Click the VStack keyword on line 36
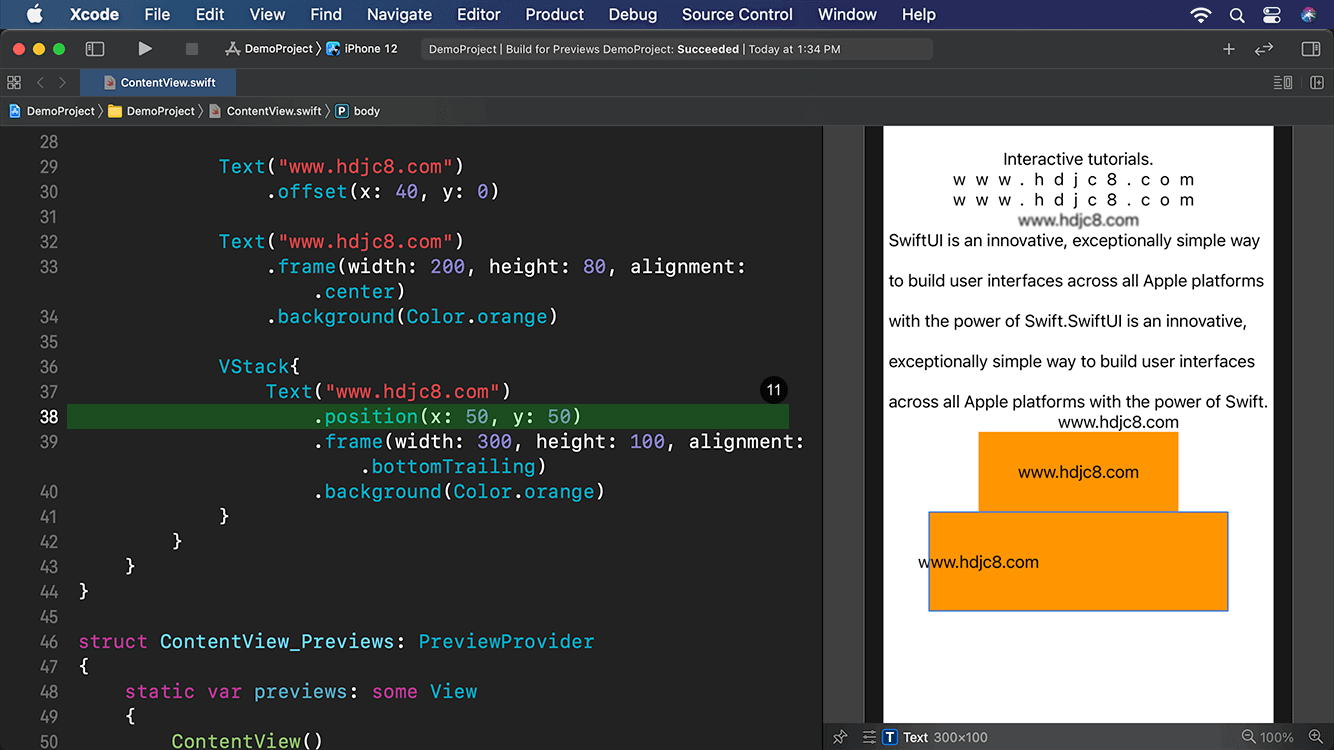The image size is (1334, 750). tap(254, 366)
